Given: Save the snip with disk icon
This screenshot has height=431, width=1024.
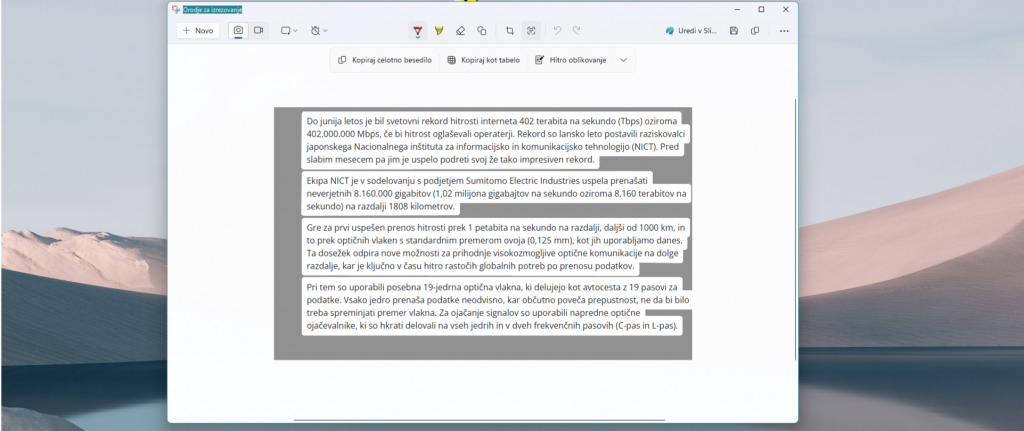Looking at the screenshot, I should click(x=734, y=31).
